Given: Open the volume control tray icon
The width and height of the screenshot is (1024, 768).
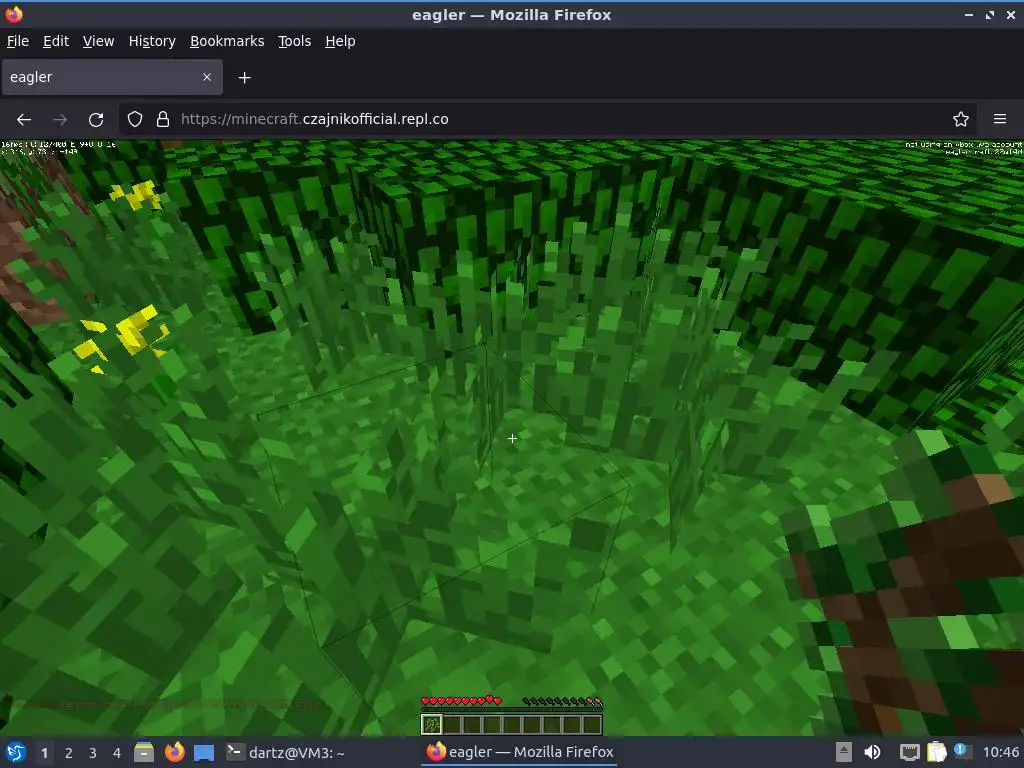Looking at the screenshot, I should [x=872, y=752].
